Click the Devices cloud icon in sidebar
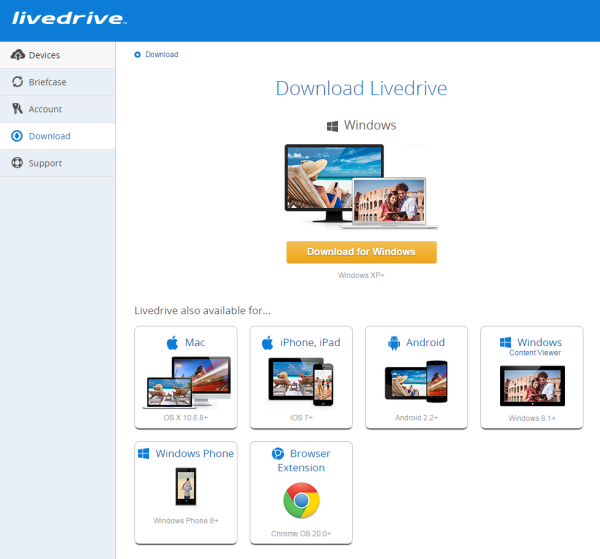This screenshot has height=559, width=600. (18, 55)
